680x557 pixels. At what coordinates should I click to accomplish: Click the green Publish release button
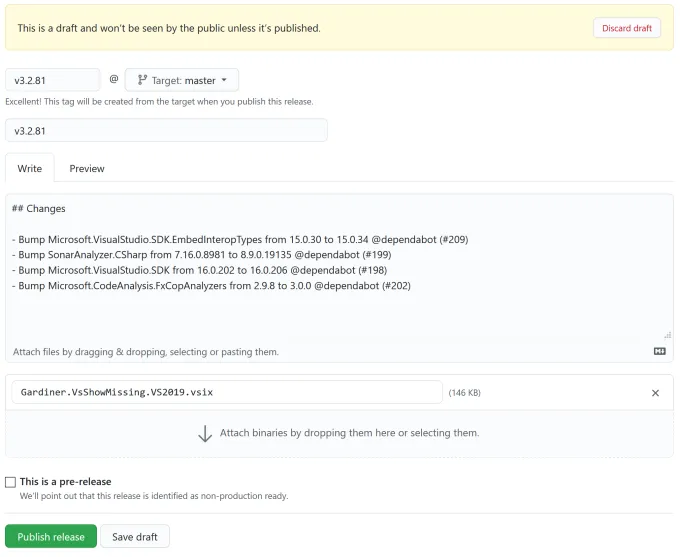(x=51, y=537)
